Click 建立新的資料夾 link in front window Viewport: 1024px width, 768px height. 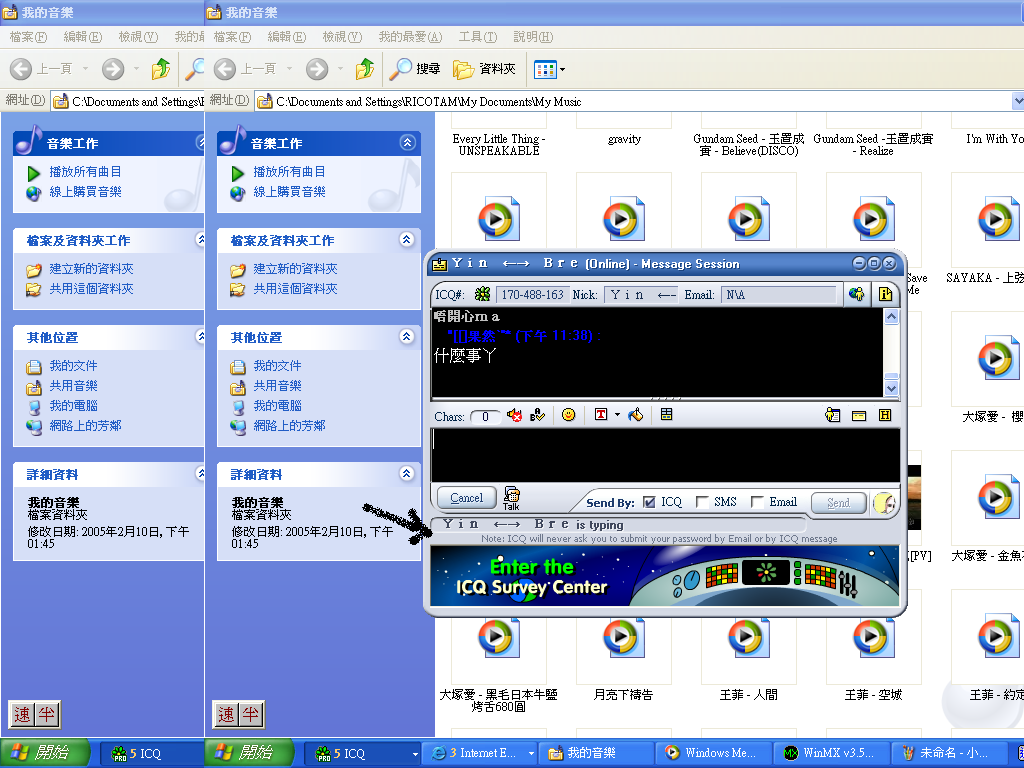point(295,269)
